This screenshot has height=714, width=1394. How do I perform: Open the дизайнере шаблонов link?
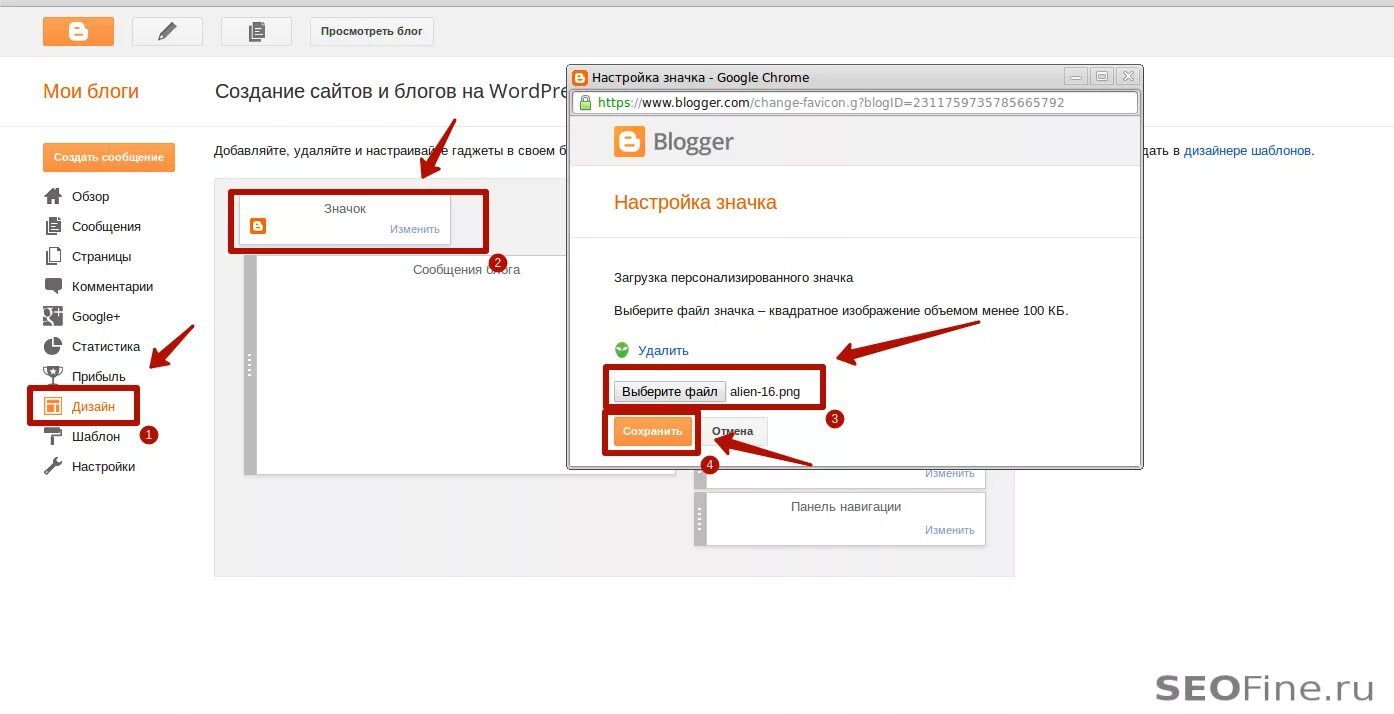tap(1248, 151)
